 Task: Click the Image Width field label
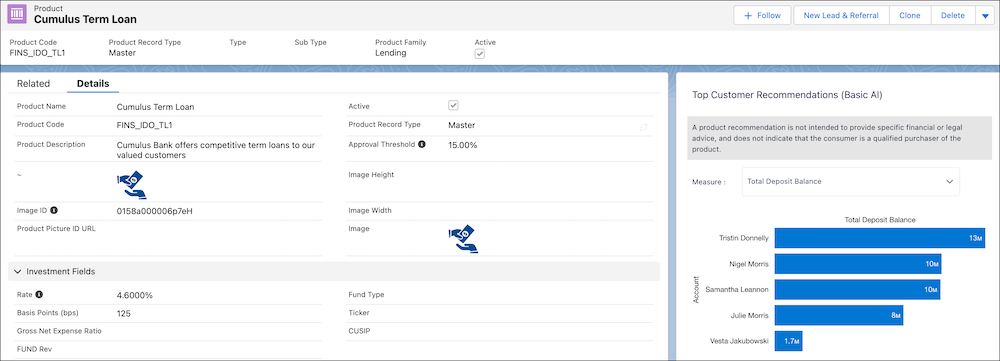[x=370, y=210]
